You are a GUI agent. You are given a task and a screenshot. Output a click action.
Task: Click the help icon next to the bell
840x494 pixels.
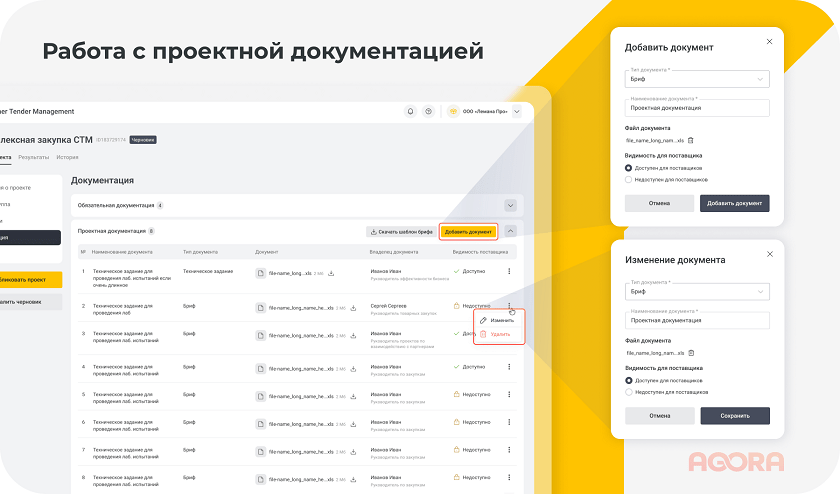(x=428, y=111)
